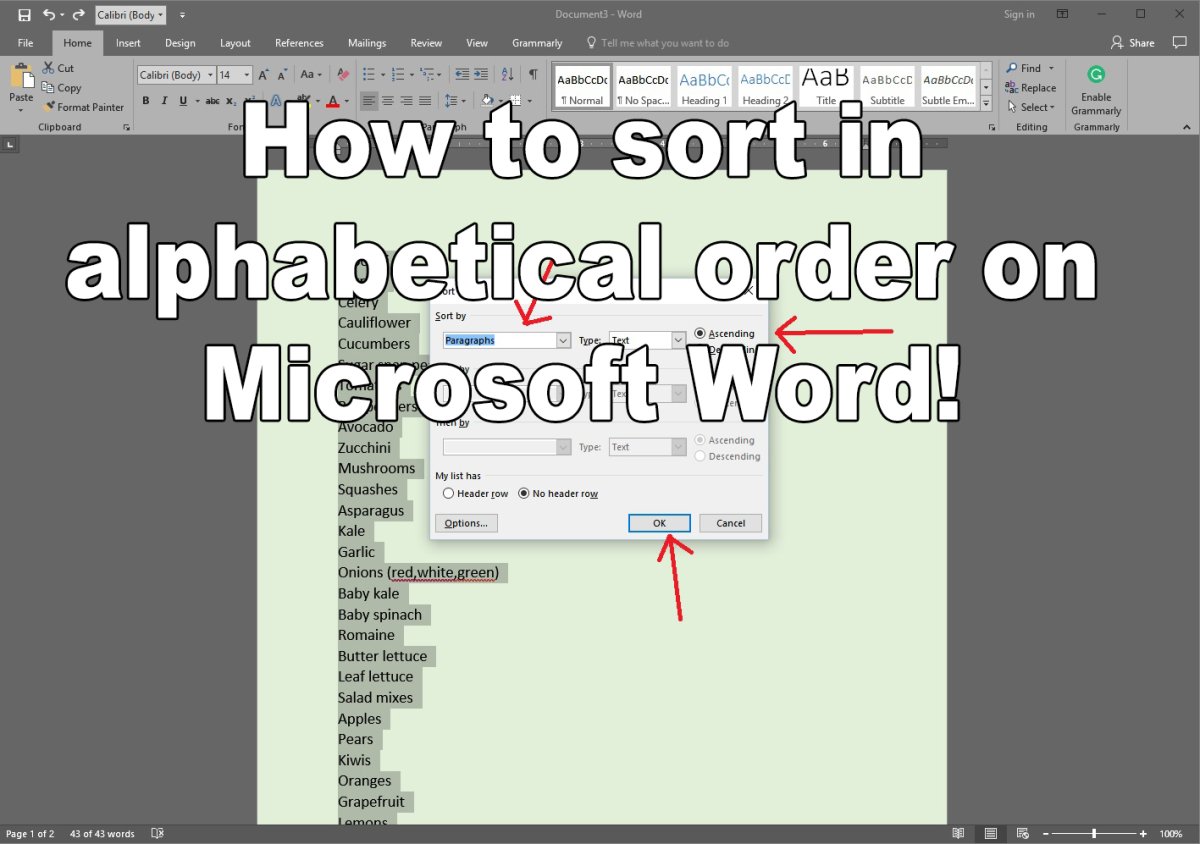Expand the Styles gallery More arrow
Image resolution: width=1200 pixels, height=844 pixels.
pos(986,103)
